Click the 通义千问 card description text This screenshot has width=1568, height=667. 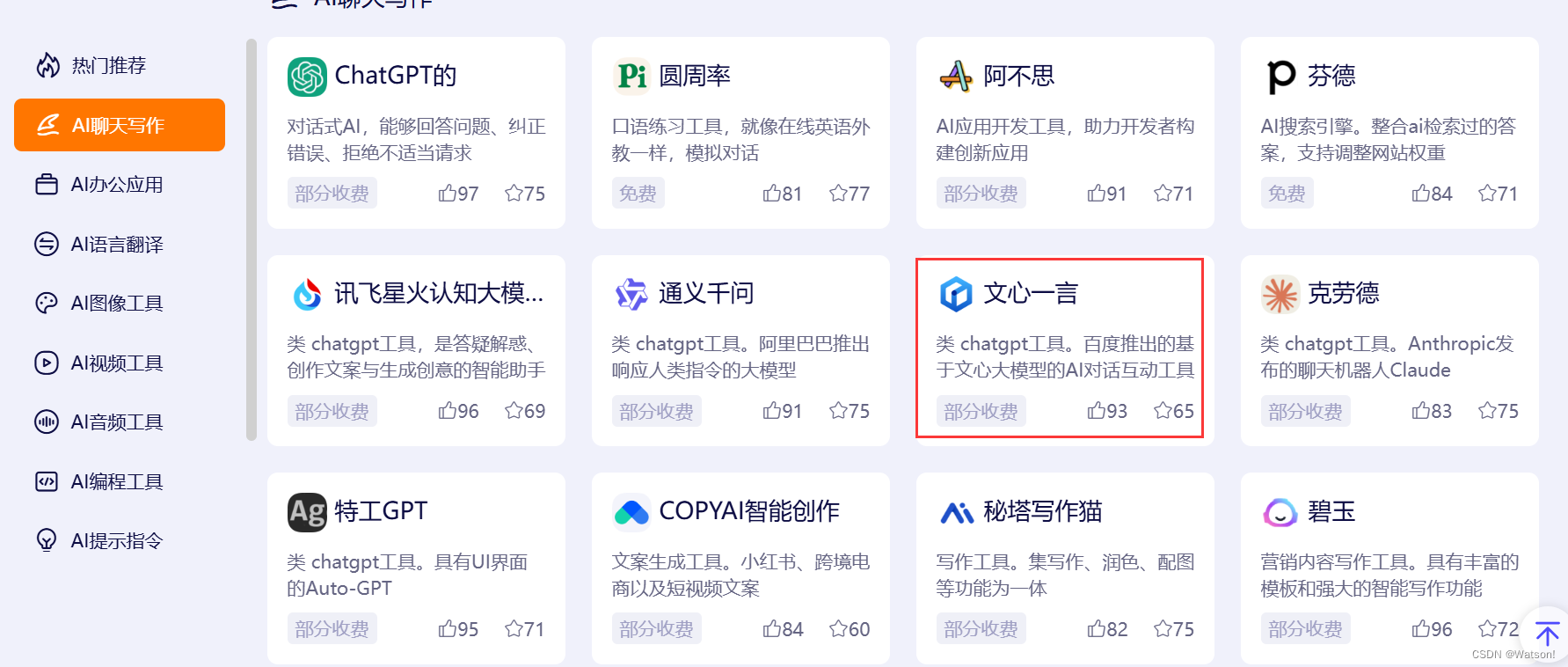[x=740, y=356]
